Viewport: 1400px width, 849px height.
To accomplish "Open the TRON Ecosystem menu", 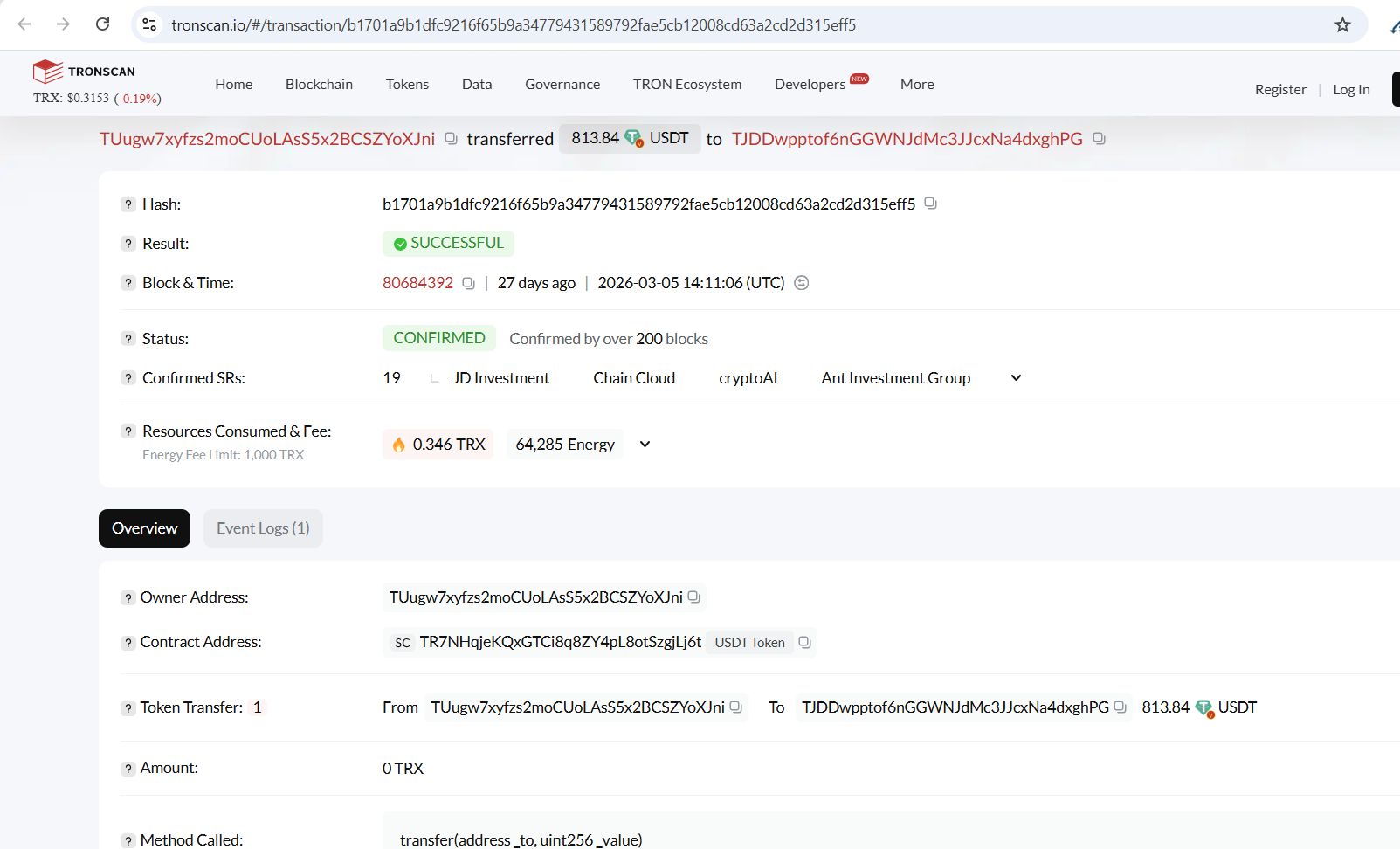I will coord(687,85).
